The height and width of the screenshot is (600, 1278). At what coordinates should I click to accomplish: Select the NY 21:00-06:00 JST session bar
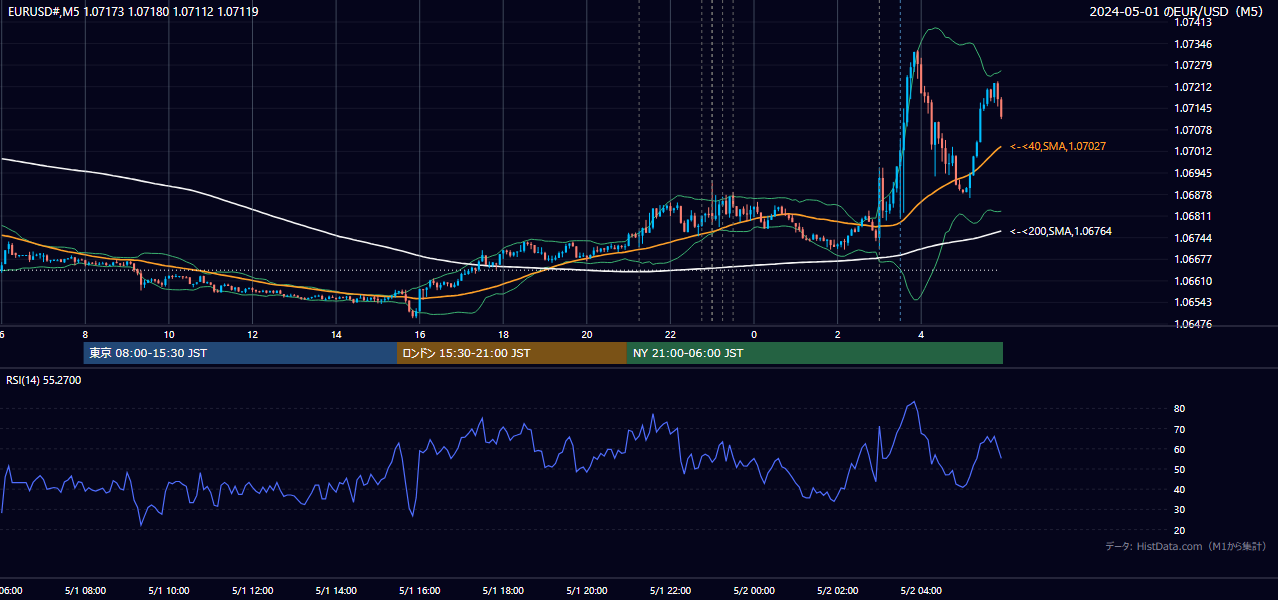tap(815, 353)
